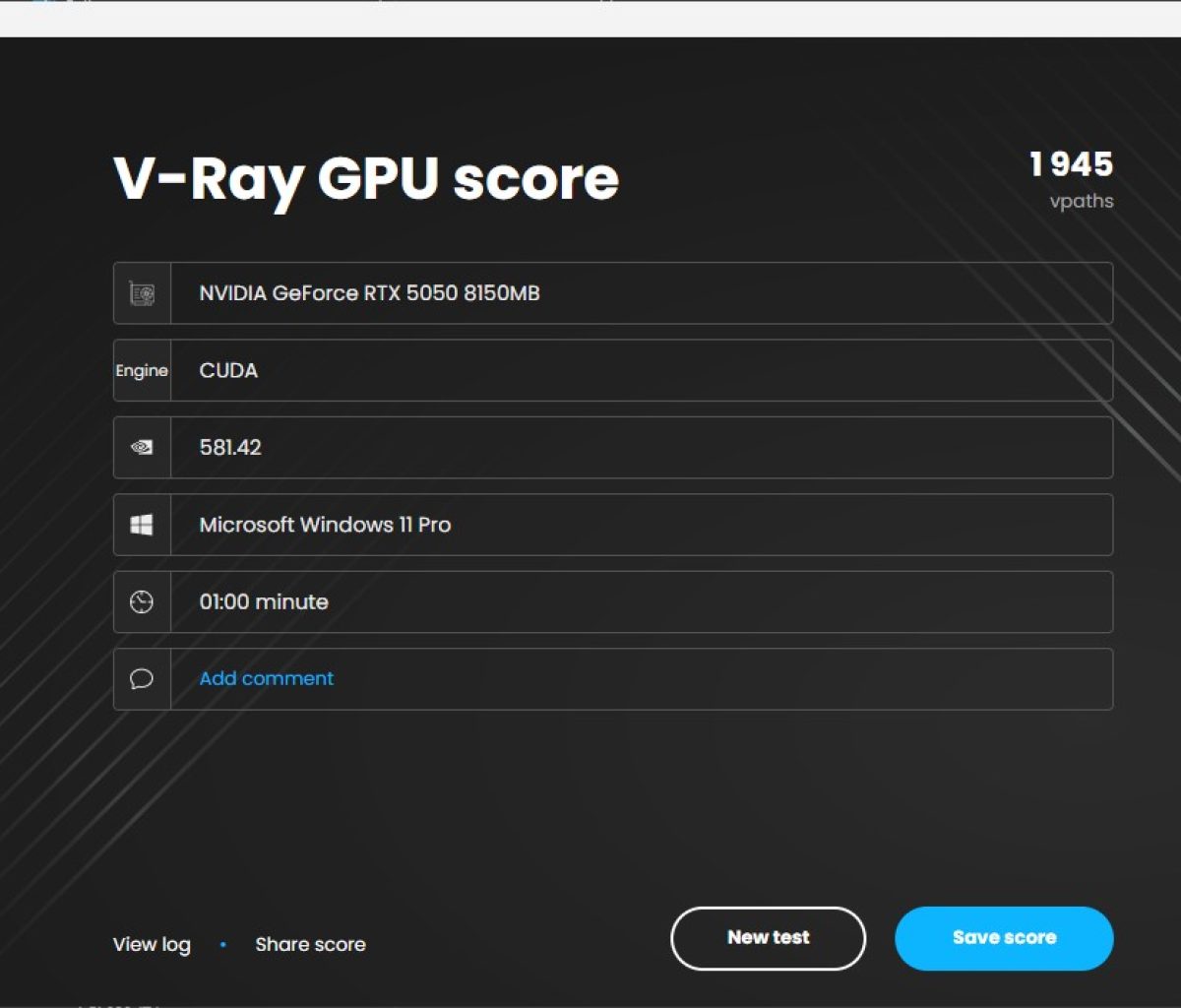Click Share score
Screen dimensions: 1181x1008
click(x=310, y=944)
